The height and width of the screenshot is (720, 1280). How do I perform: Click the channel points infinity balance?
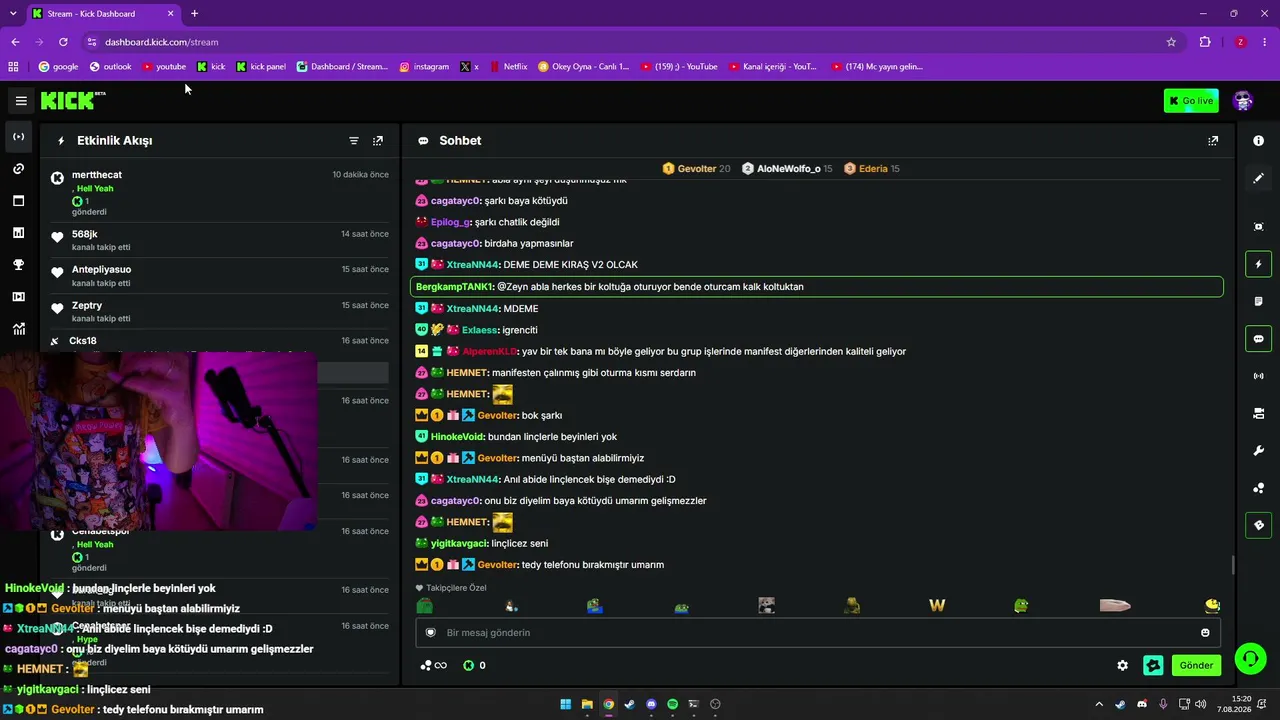(433, 665)
